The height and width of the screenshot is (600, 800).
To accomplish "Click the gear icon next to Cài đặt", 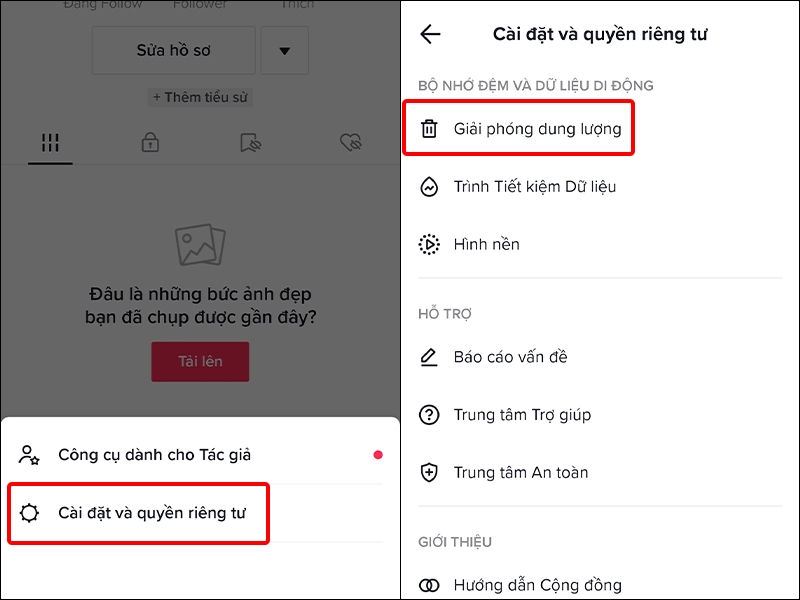I will pyautogui.click(x=29, y=513).
